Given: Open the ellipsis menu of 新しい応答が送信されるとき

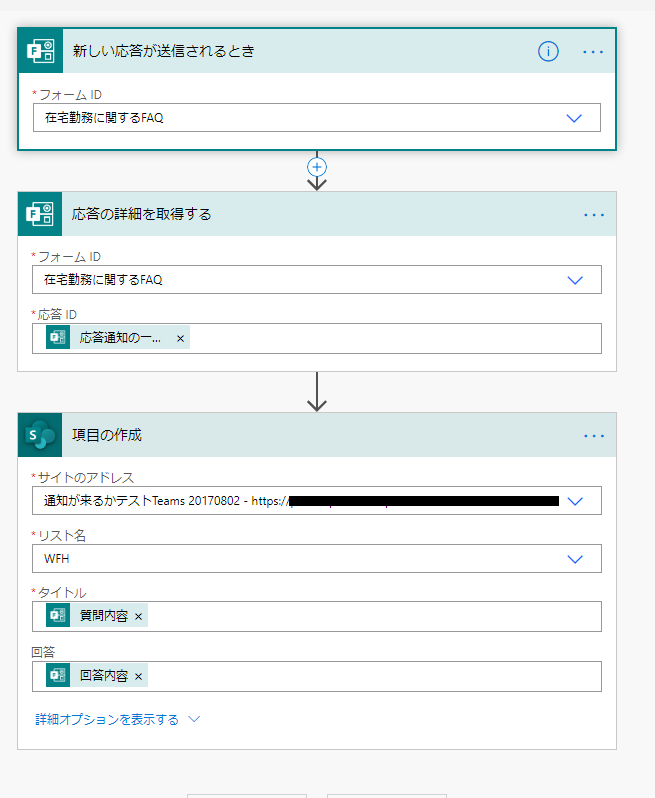Looking at the screenshot, I should (593, 52).
